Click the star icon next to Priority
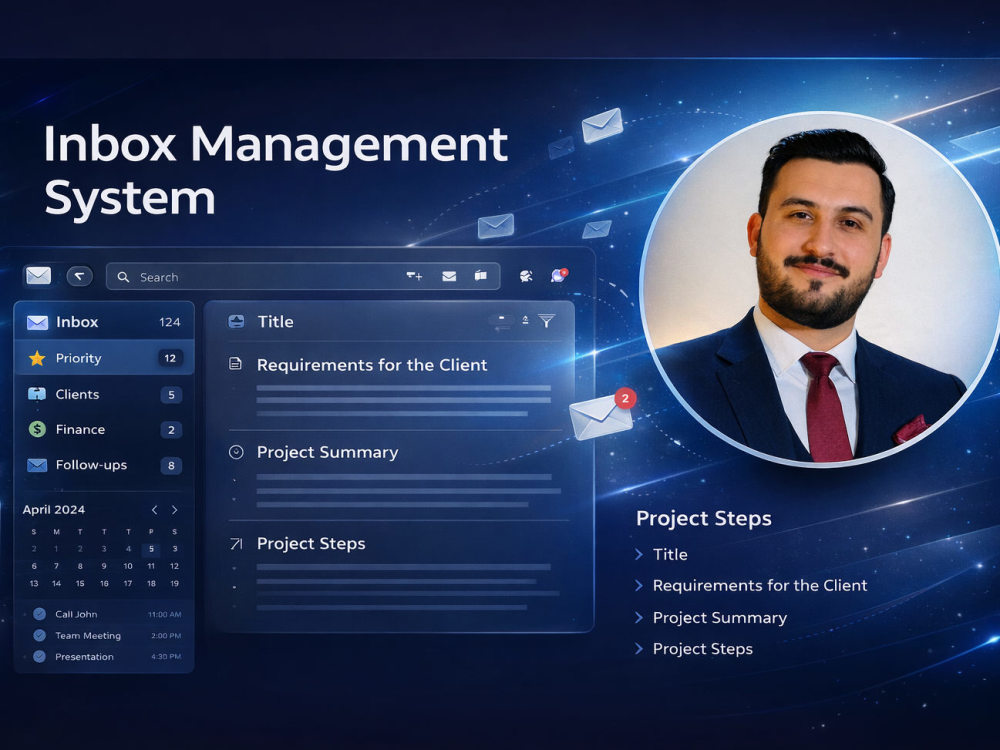This screenshot has width=1000, height=750. pyautogui.click(x=37, y=358)
